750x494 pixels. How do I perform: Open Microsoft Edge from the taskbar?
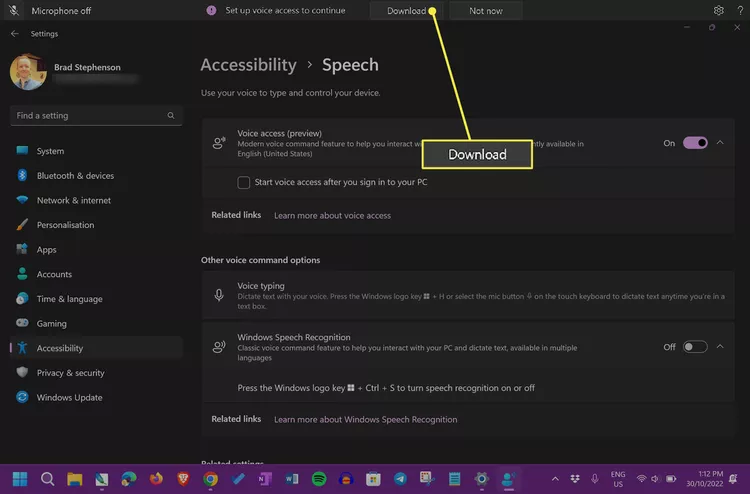[x=129, y=478]
